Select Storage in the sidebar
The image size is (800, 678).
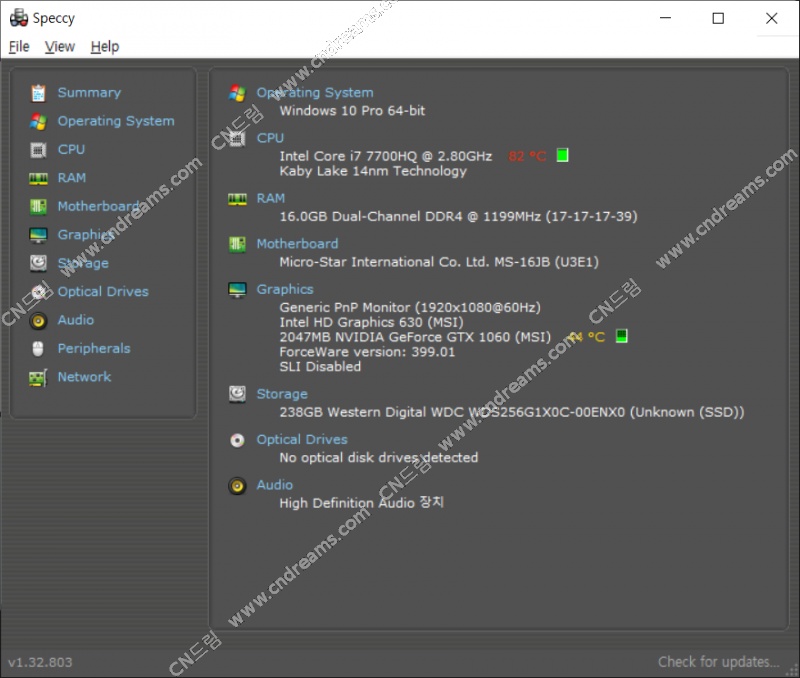pyautogui.click(x=83, y=263)
